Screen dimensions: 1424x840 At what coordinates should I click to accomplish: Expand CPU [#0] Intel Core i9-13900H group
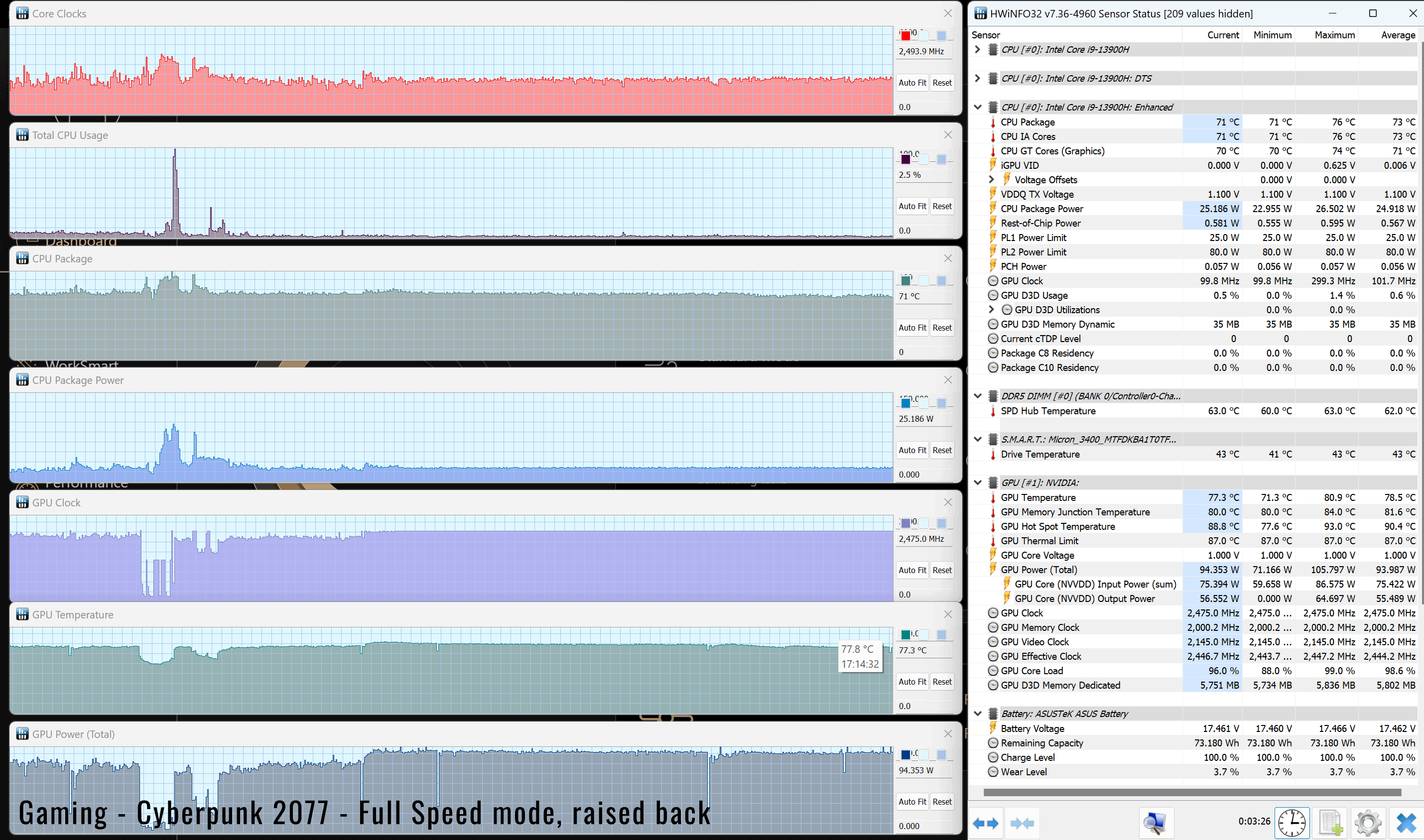(x=977, y=49)
